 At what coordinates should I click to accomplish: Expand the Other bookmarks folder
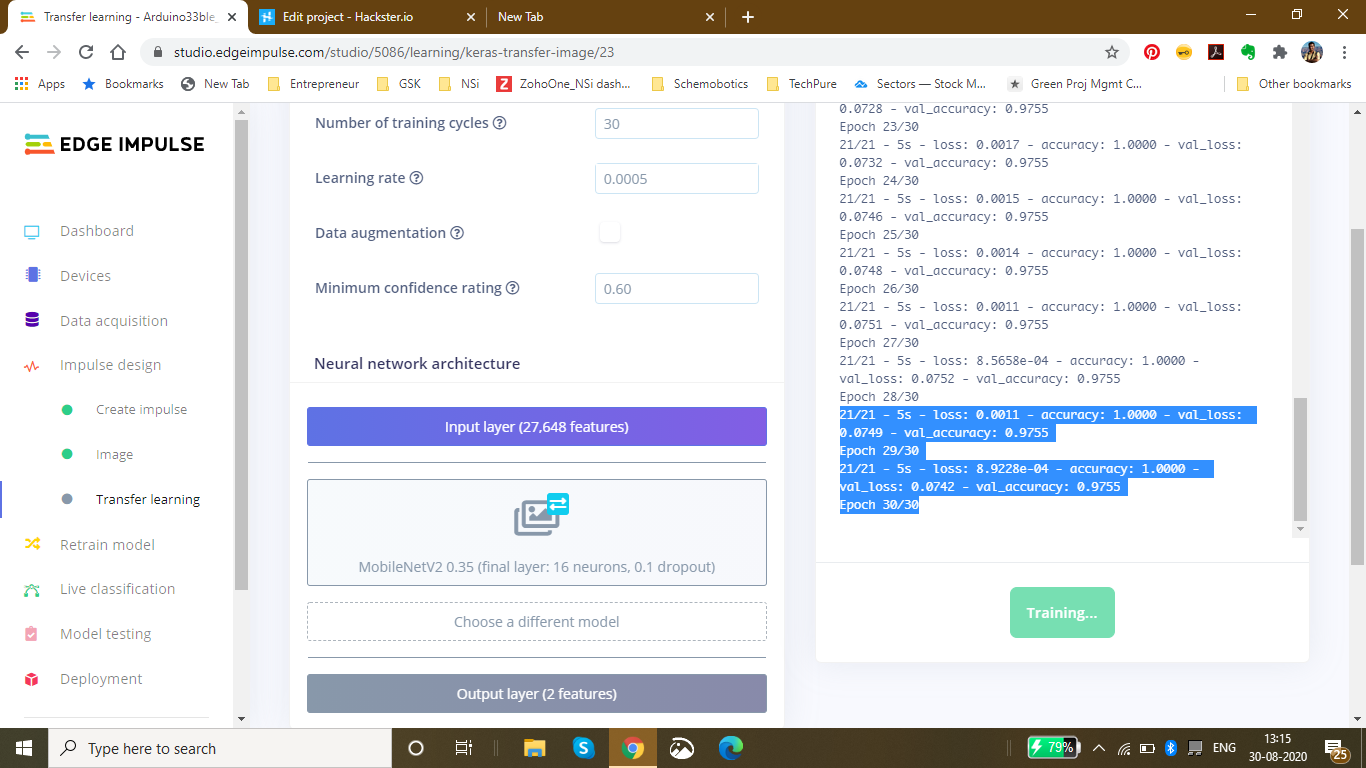tap(1294, 84)
